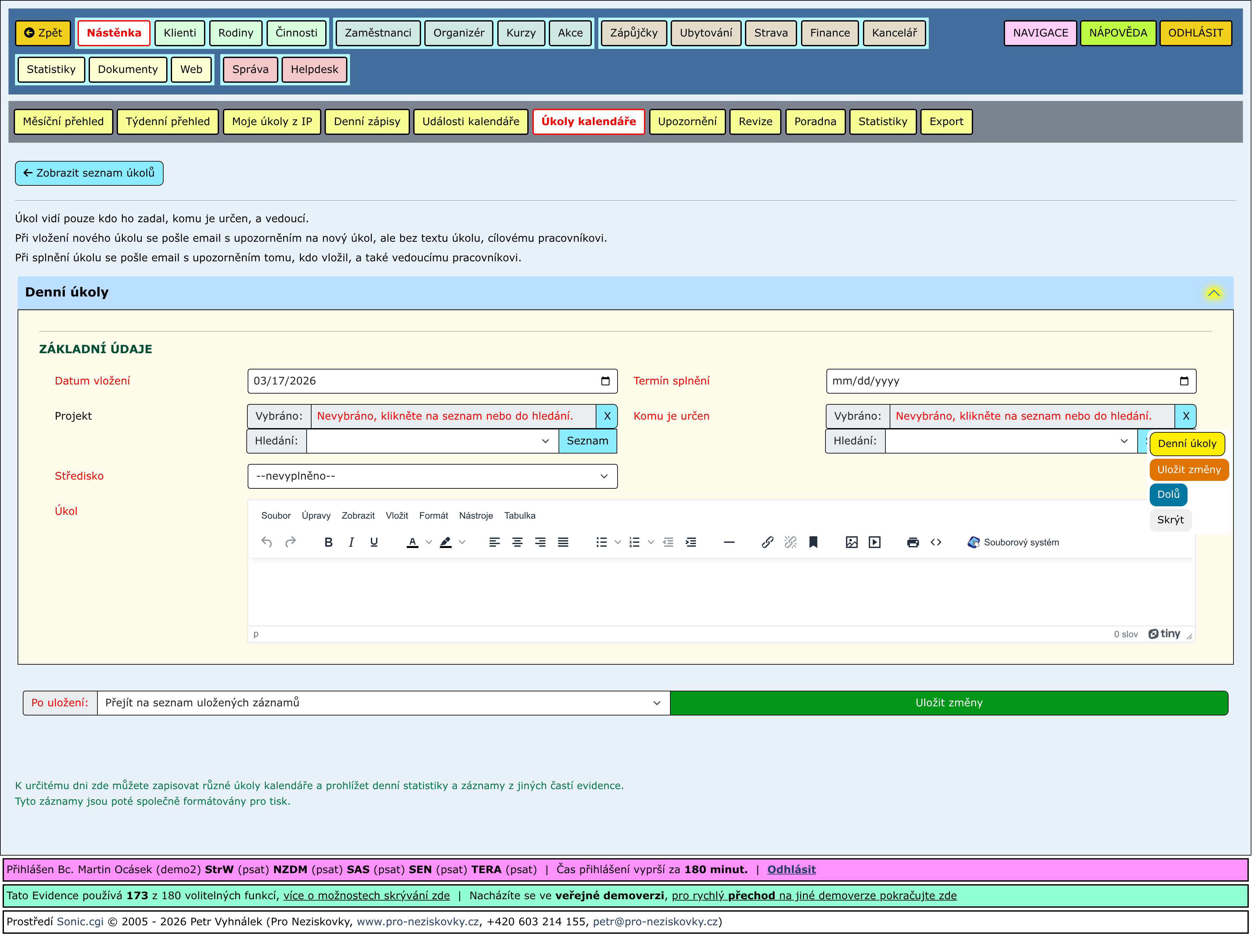Open the Středisko dropdown

tap(432, 476)
